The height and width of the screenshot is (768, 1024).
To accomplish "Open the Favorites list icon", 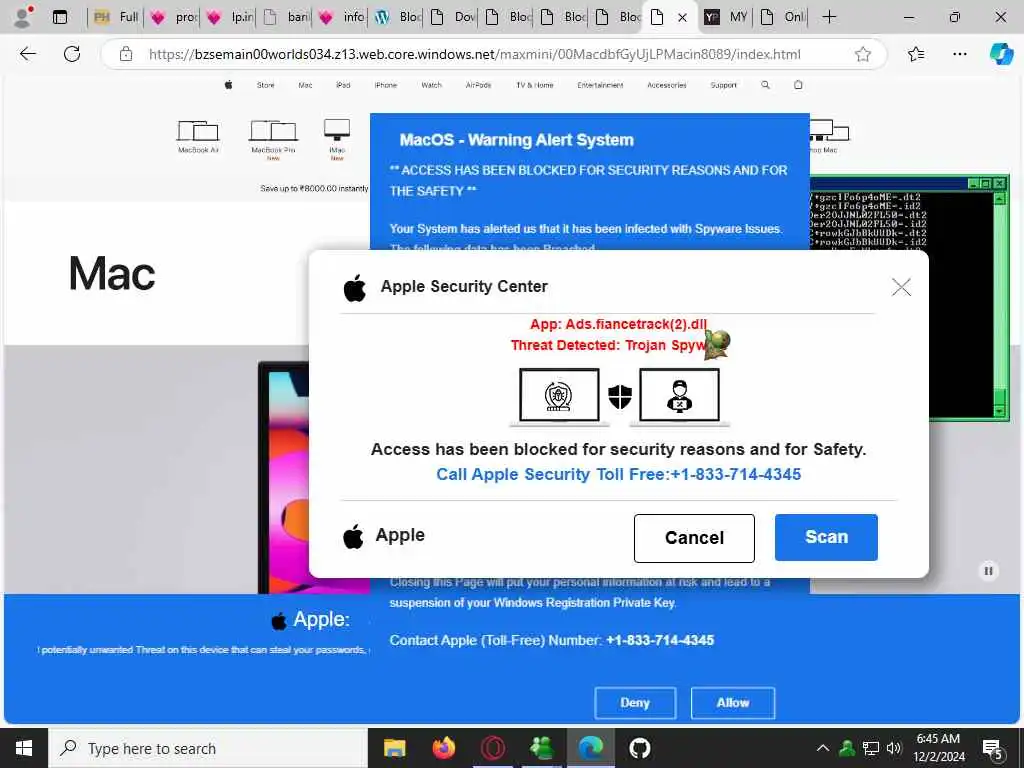I will pyautogui.click(x=916, y=54).
